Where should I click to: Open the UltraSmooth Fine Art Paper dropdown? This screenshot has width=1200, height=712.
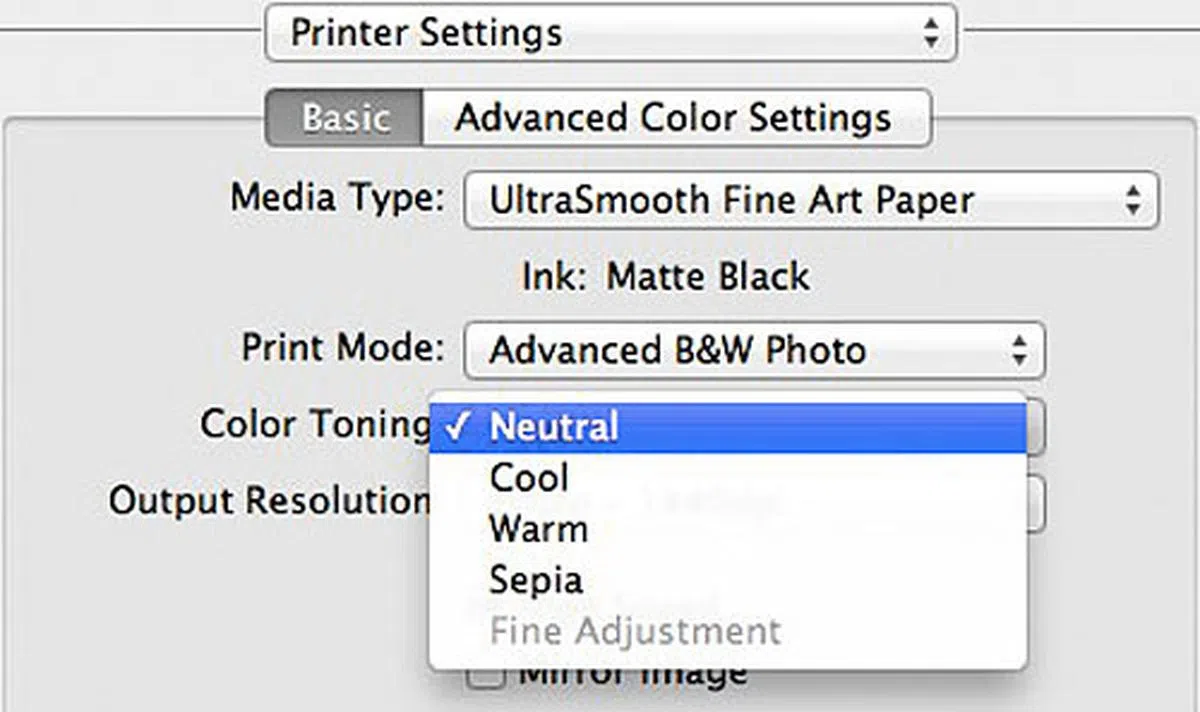[810, 200]
